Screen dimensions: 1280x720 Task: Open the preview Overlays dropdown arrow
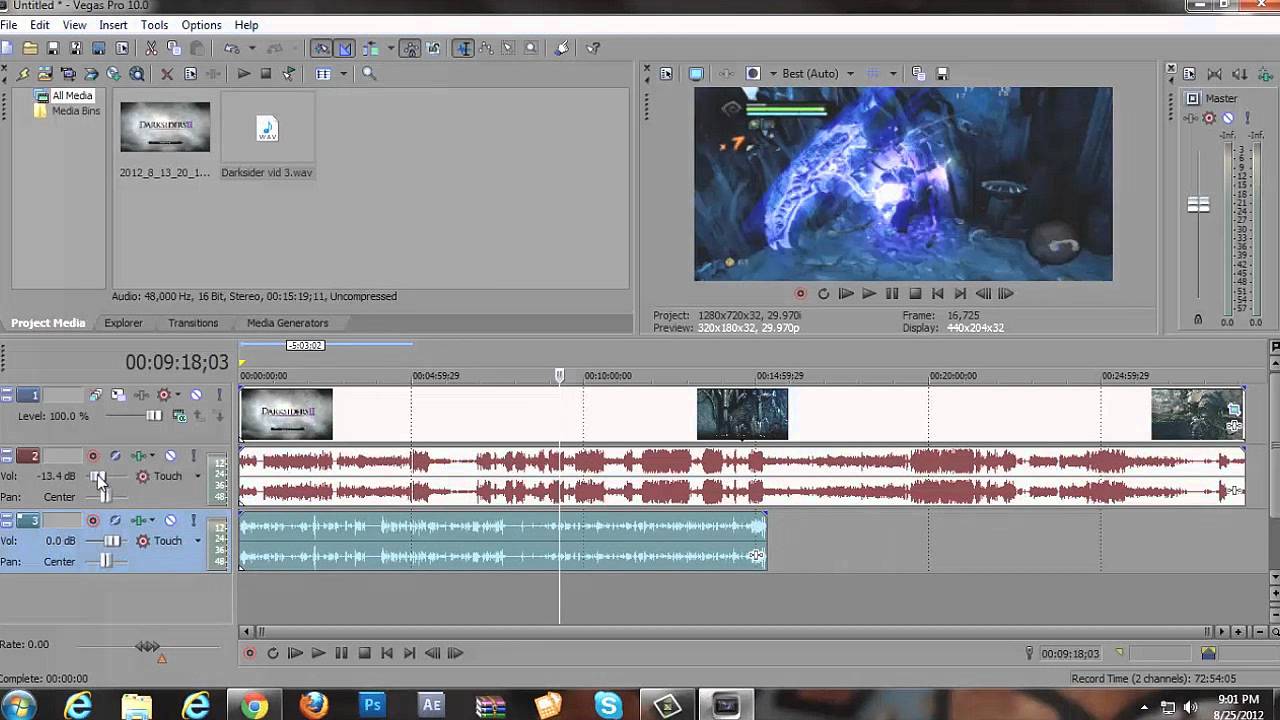[x=892, y=74]
